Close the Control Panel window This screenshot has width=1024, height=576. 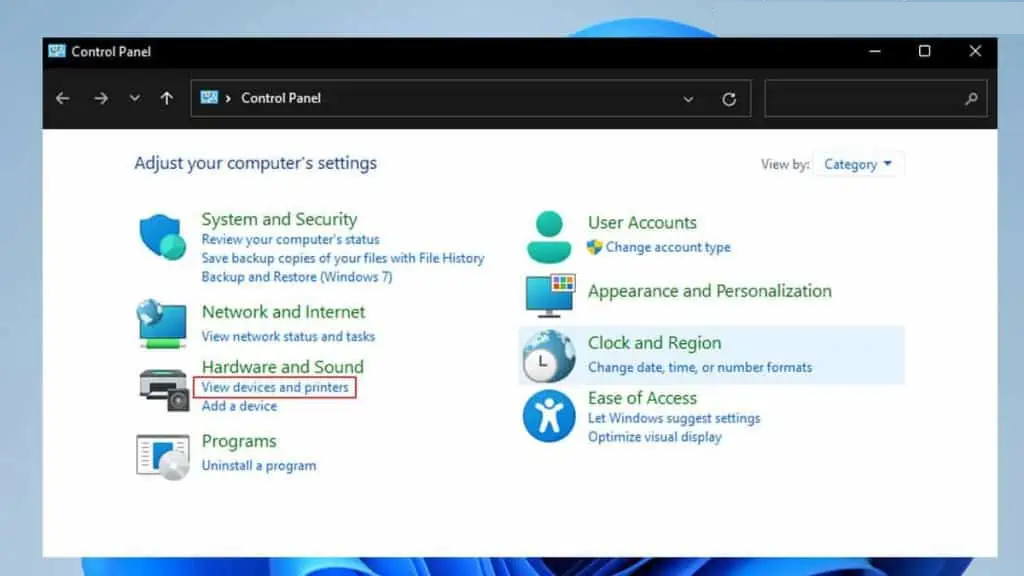click(x=975, y=52)
